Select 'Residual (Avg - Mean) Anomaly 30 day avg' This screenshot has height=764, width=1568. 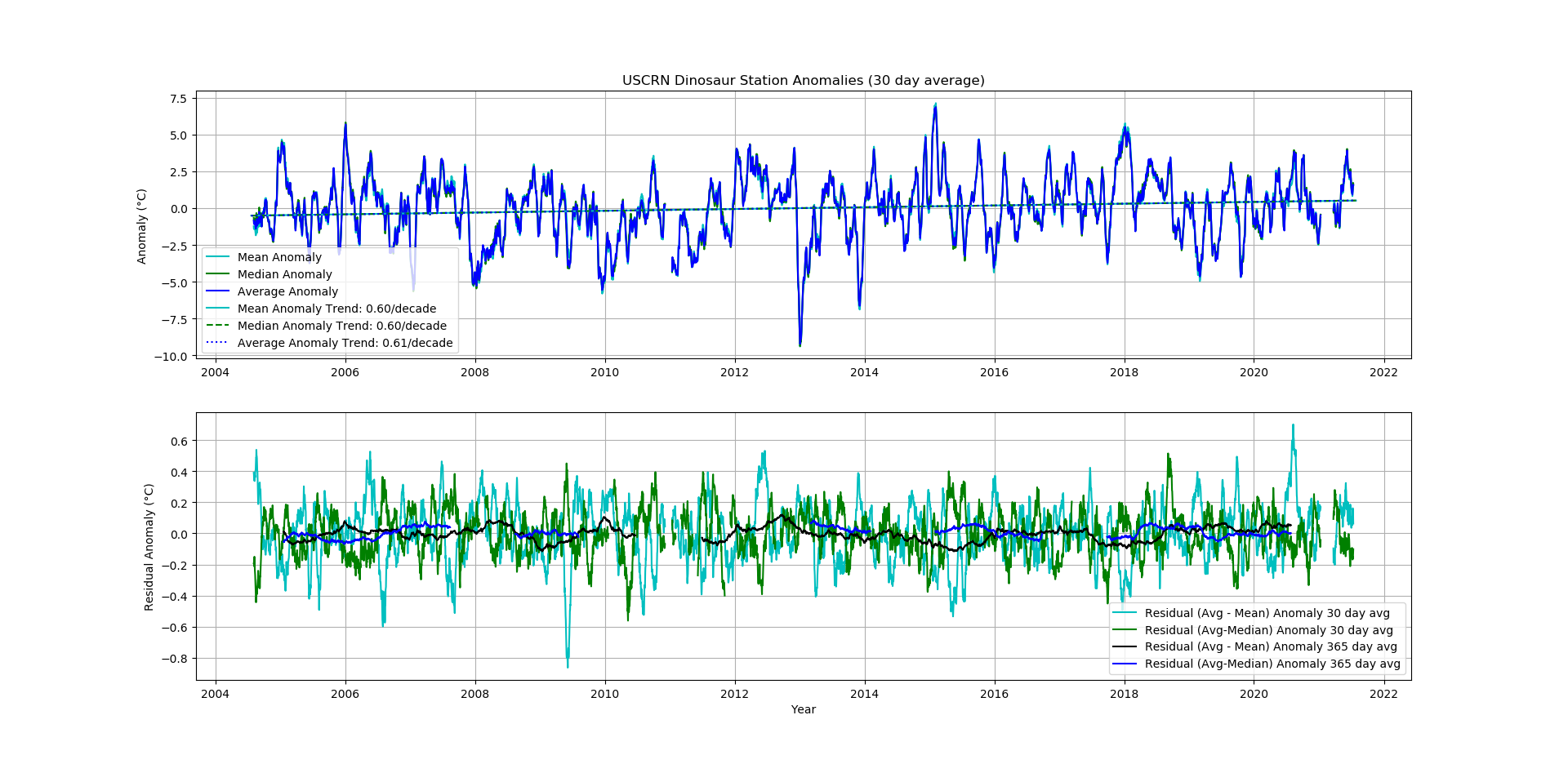pos(1267,613)
